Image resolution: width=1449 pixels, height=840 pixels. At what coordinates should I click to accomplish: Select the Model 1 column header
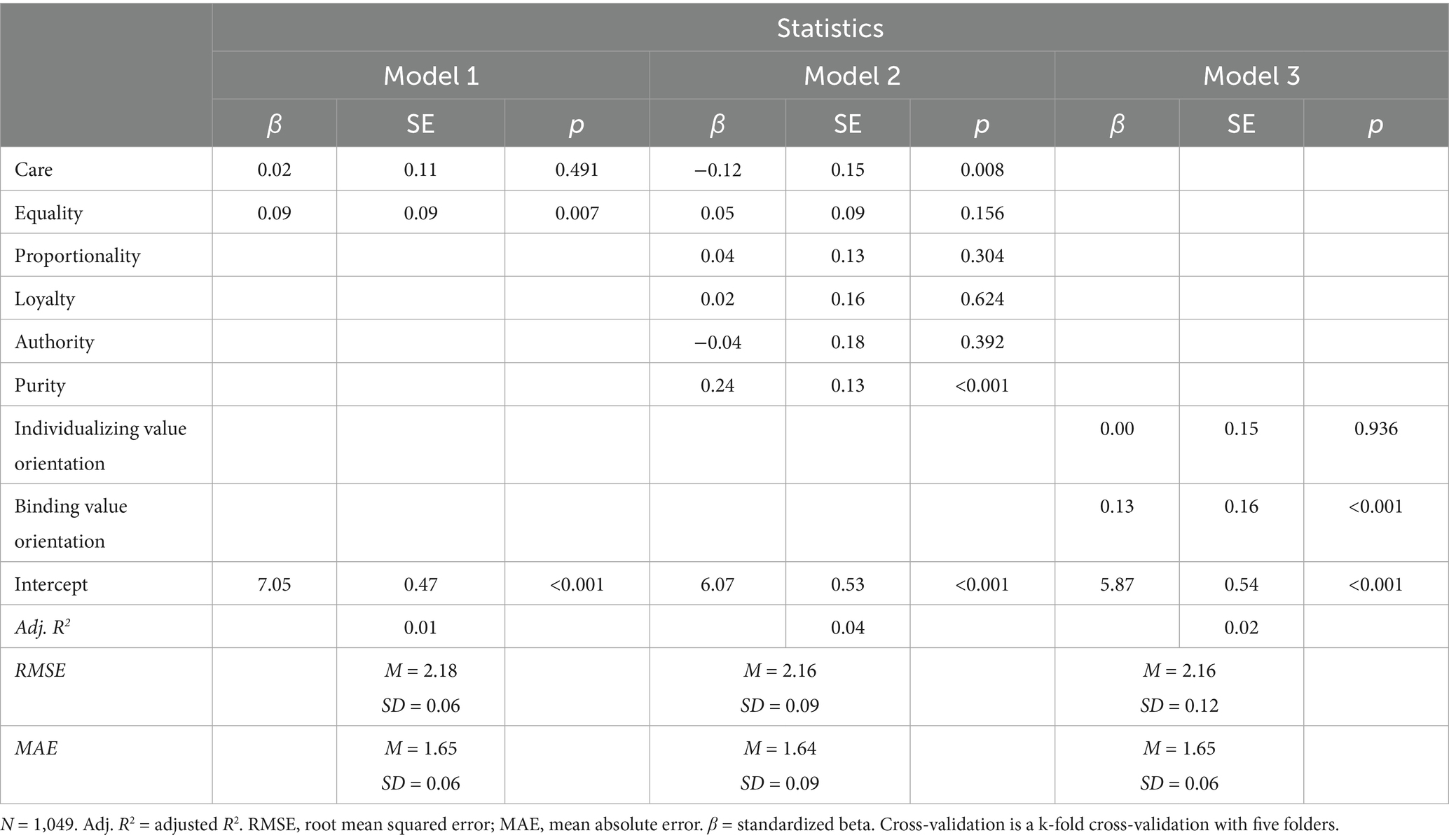431,76
